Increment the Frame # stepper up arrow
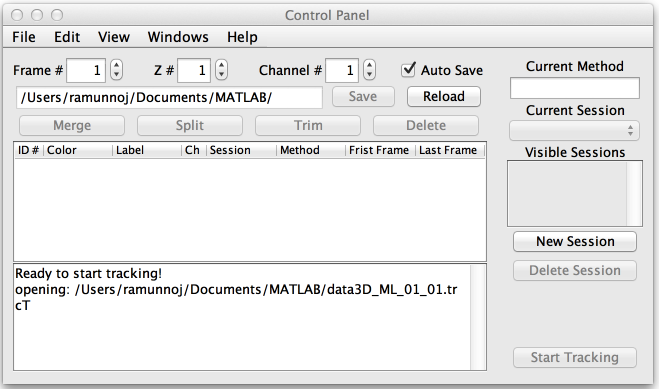The width and height of the screenshot is (659, 389). 116,65
